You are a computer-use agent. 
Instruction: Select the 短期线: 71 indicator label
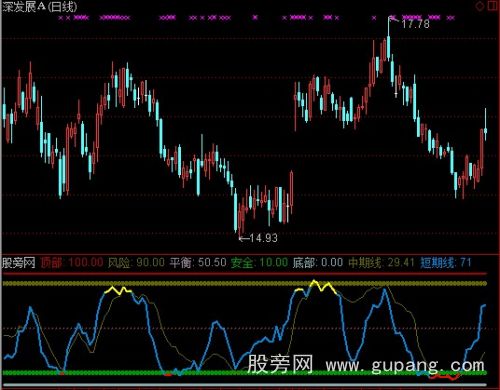coord(446,263)
